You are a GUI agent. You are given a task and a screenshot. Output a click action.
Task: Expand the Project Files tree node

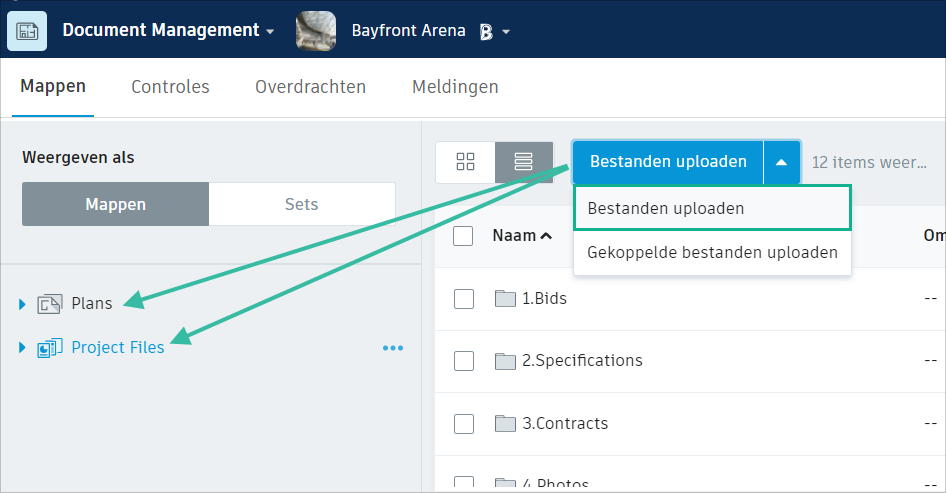[x=22, y=348]
